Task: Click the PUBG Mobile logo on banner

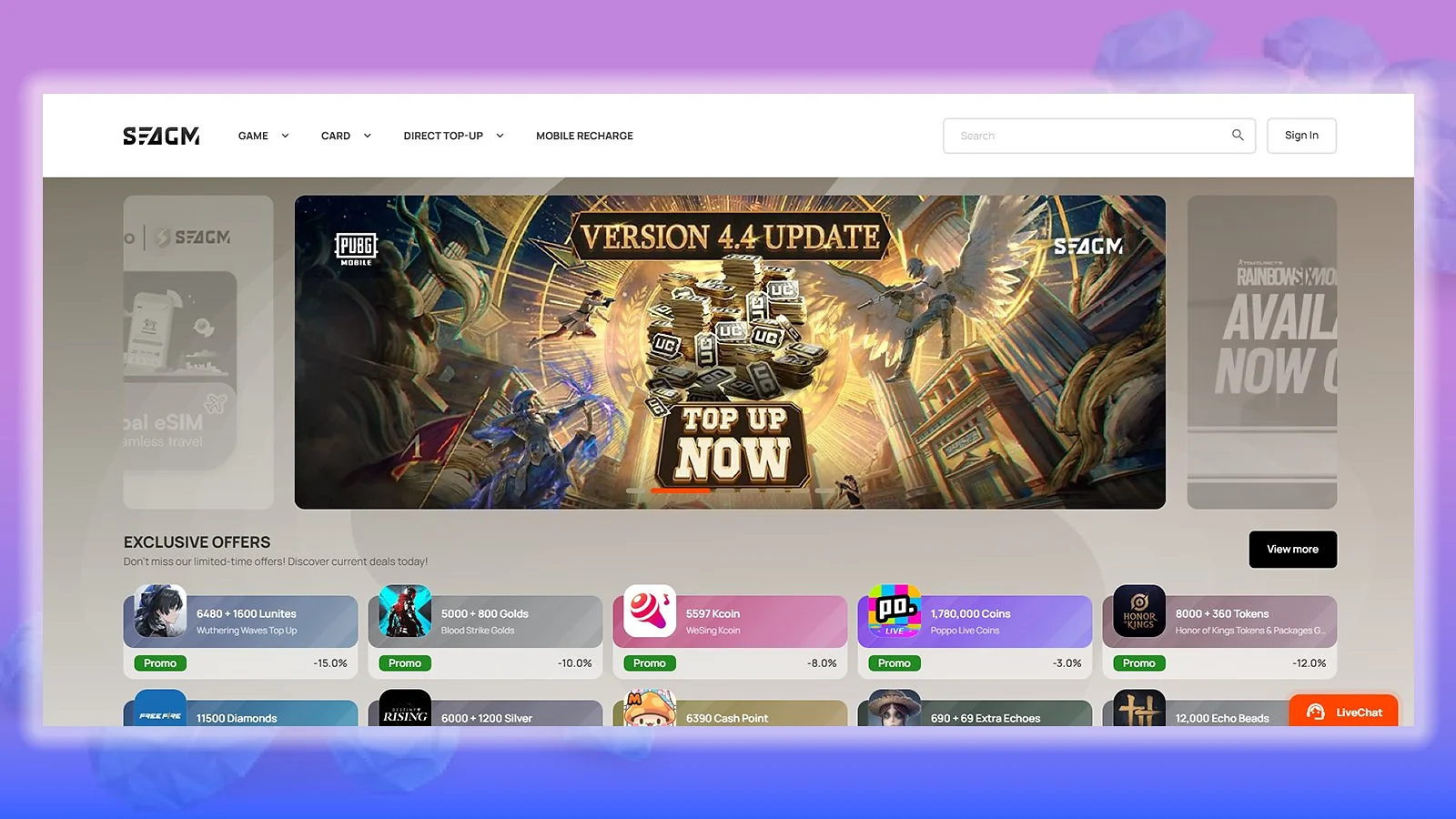Action: 356,248
